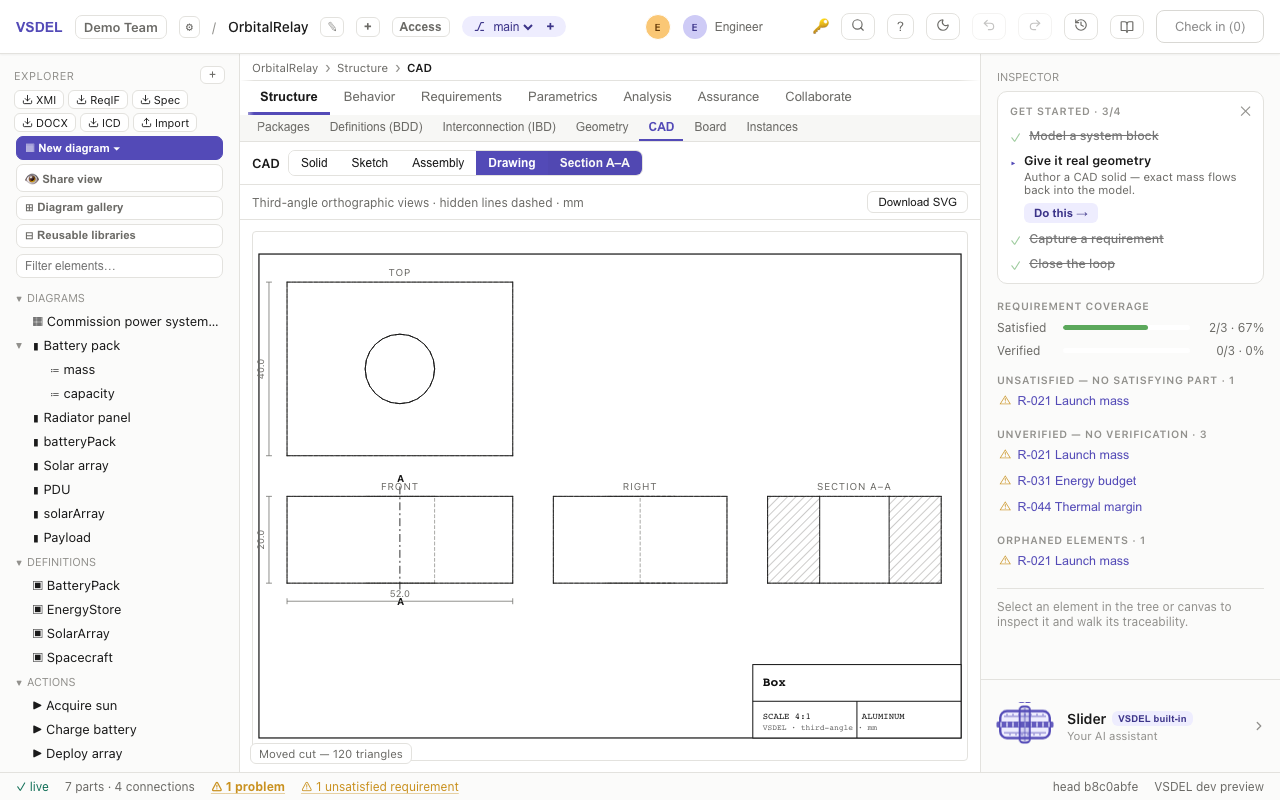Switch to the Collaborate tab
1280x800 pixels.
point(818,97)
